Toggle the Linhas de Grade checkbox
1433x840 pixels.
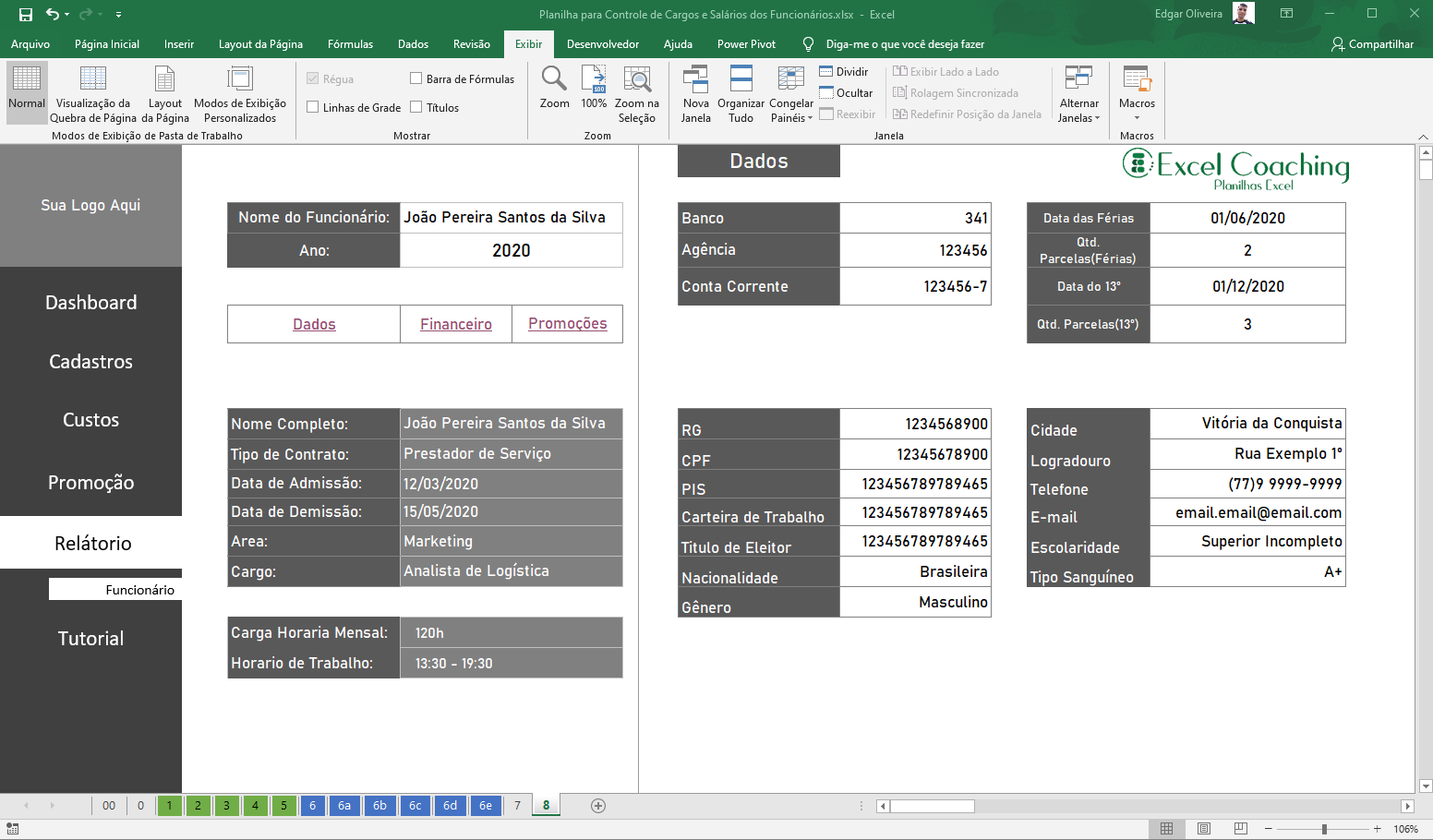click(313, 107)
